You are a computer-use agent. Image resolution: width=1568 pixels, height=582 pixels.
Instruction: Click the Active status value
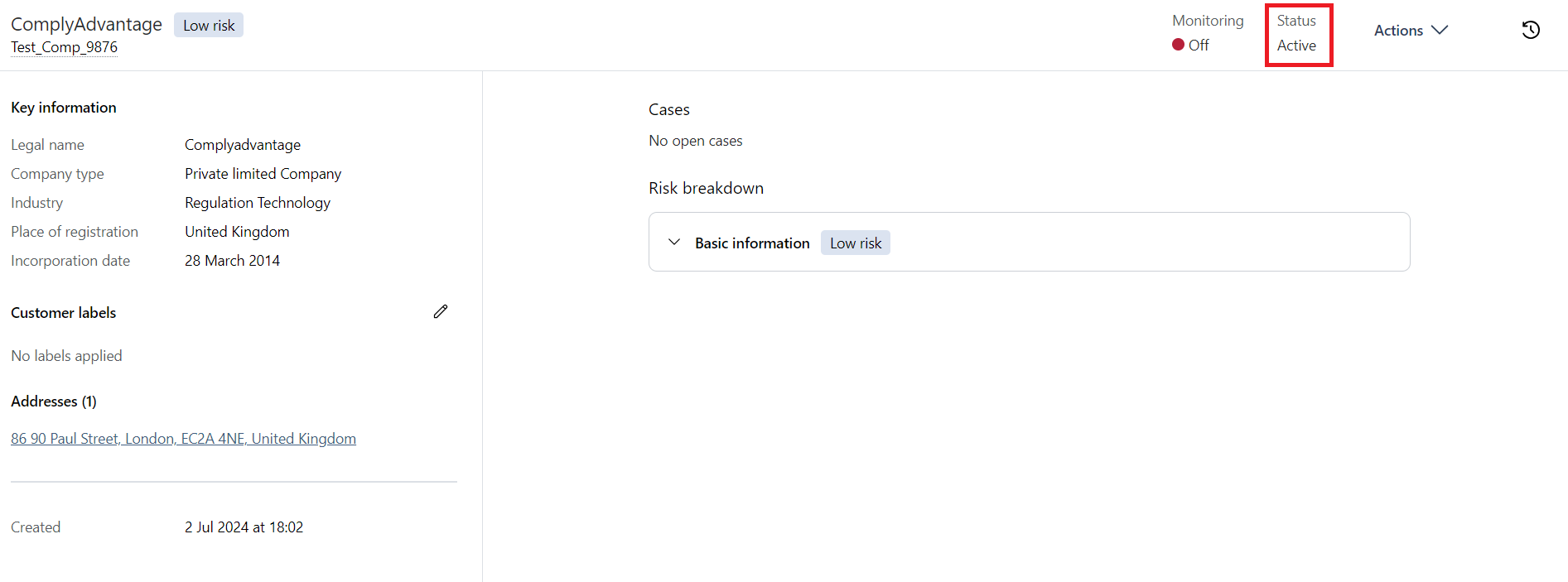pyautogui.click(x=1296, y=46)
